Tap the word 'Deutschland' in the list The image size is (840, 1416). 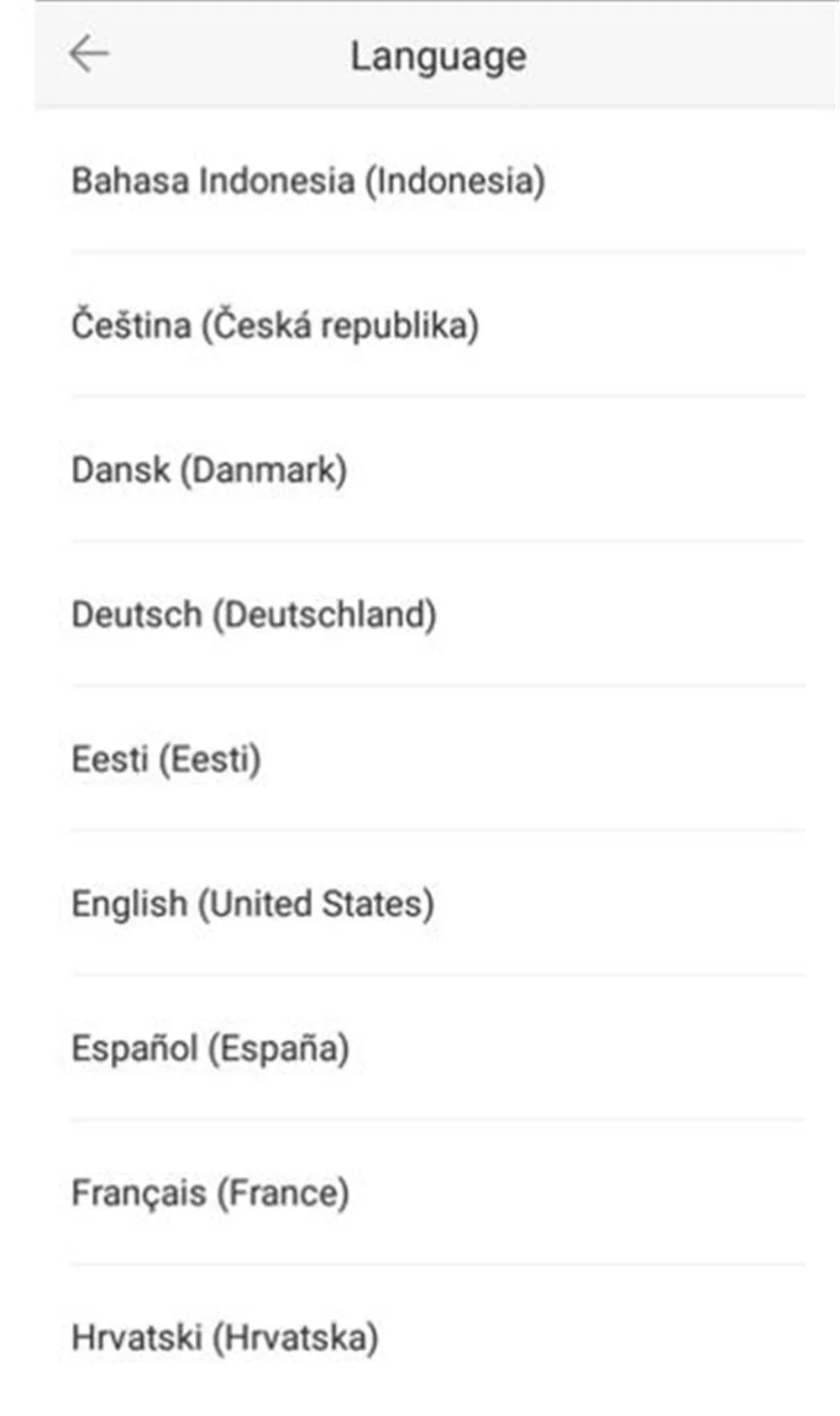[323, 615]
